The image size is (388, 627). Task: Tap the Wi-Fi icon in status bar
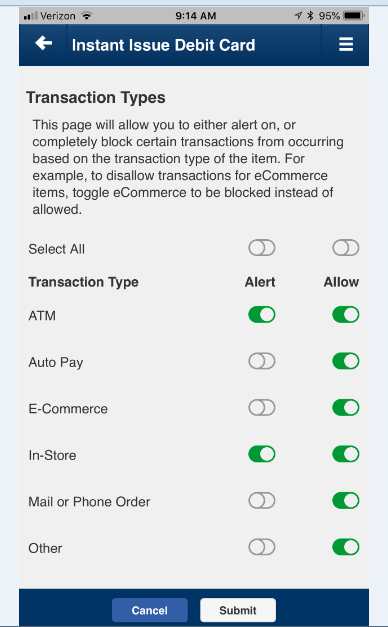[x=86, y=16]
